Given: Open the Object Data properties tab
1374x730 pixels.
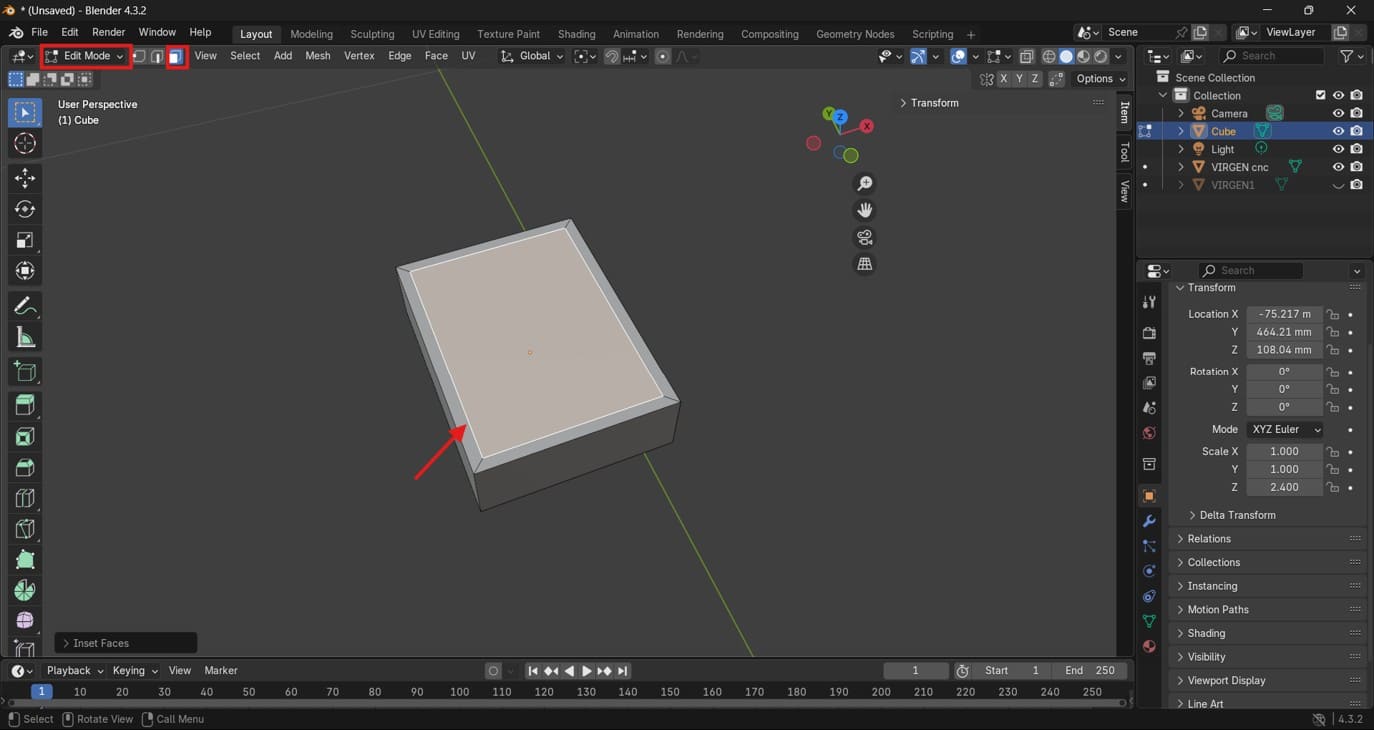Looking at the screenshot, I should (1149, 621).
